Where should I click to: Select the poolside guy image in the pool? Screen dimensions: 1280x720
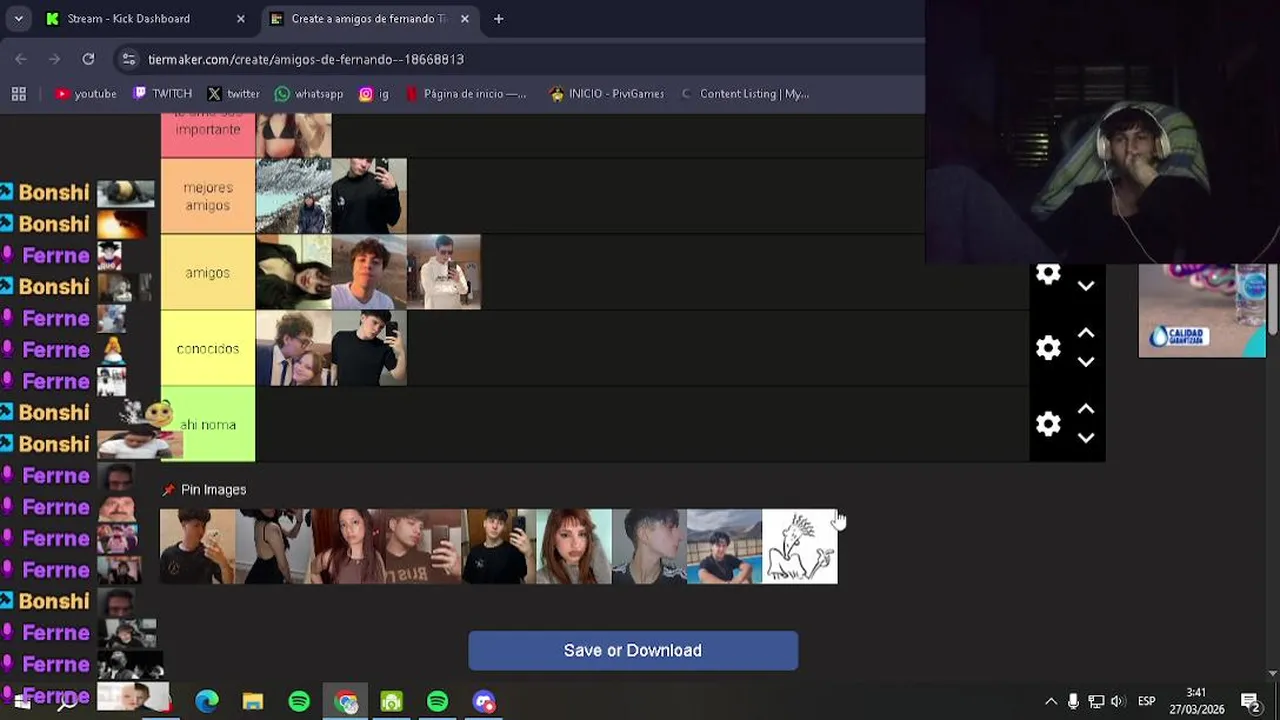(x=725, y=546)
